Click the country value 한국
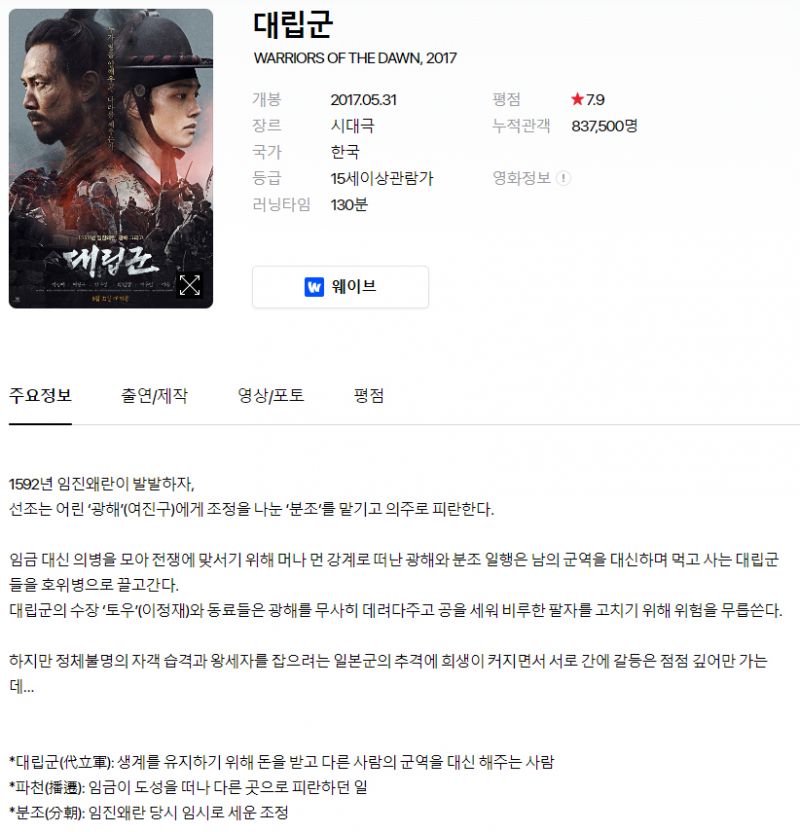The height and width of the screenshot is (832, 800). point(345,152)
